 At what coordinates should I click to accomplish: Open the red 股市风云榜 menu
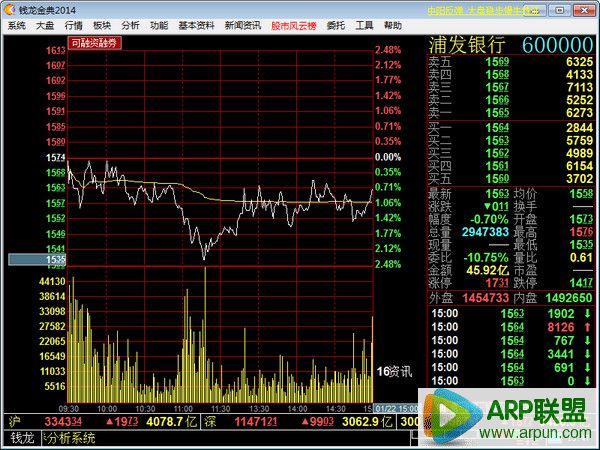pos(294,26)
